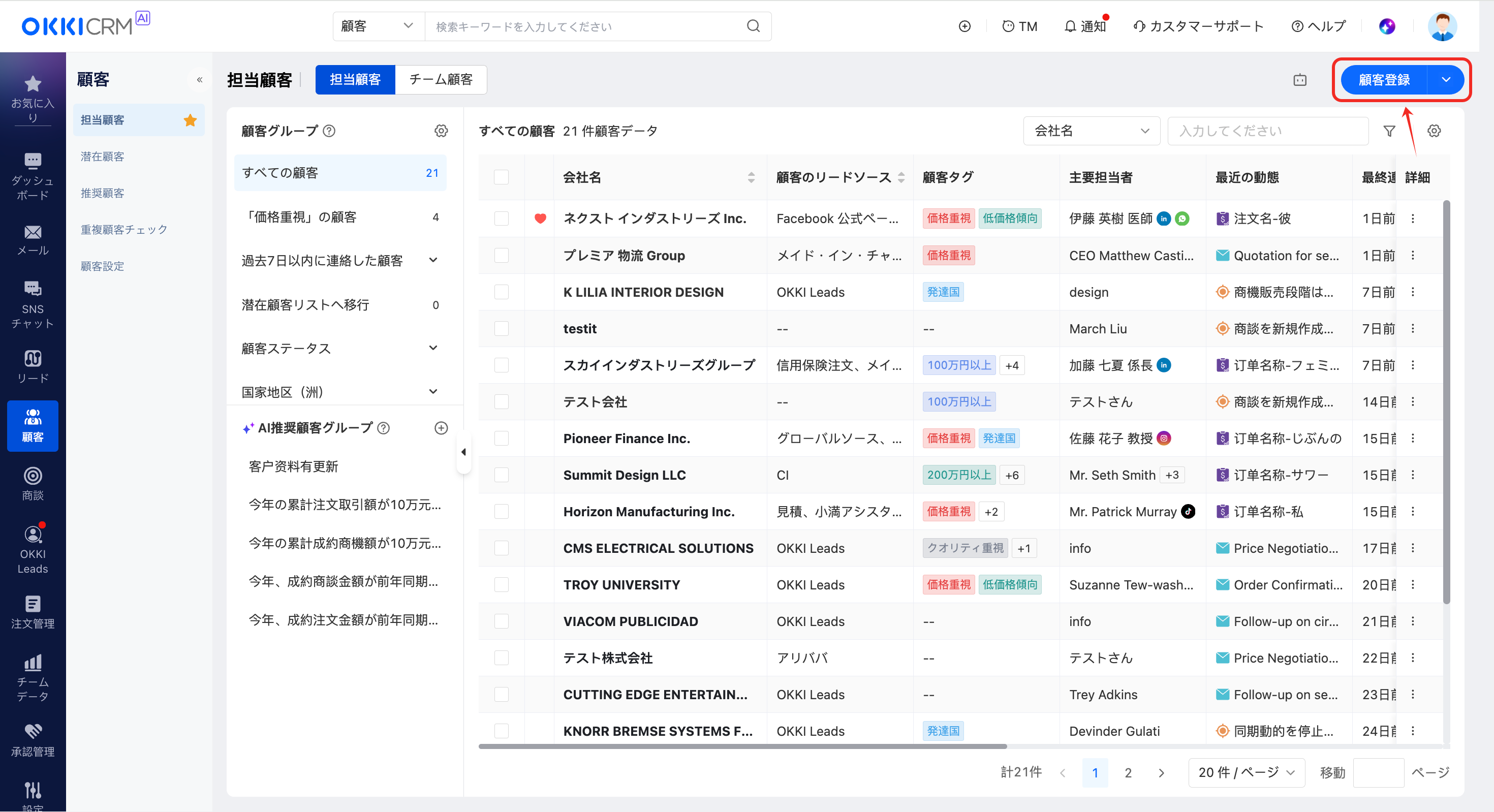Open カスタマーサポート headset link
Viewport: 1494px width, 812px height.
coord(1198,26)
